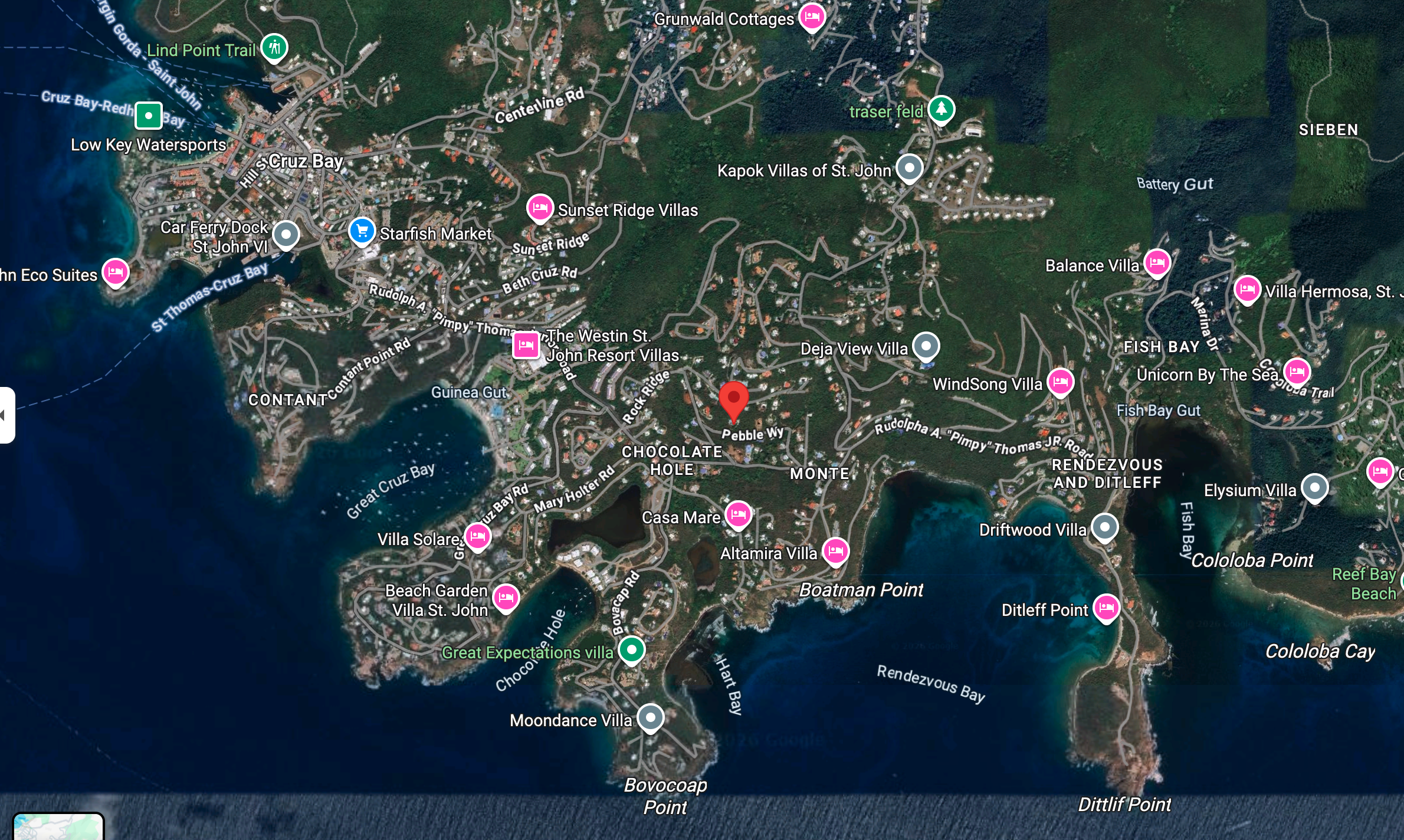Screen dimensions: 1404x840
Task: Click the Moondance Villa gray marker
Action: coord(652,717)
